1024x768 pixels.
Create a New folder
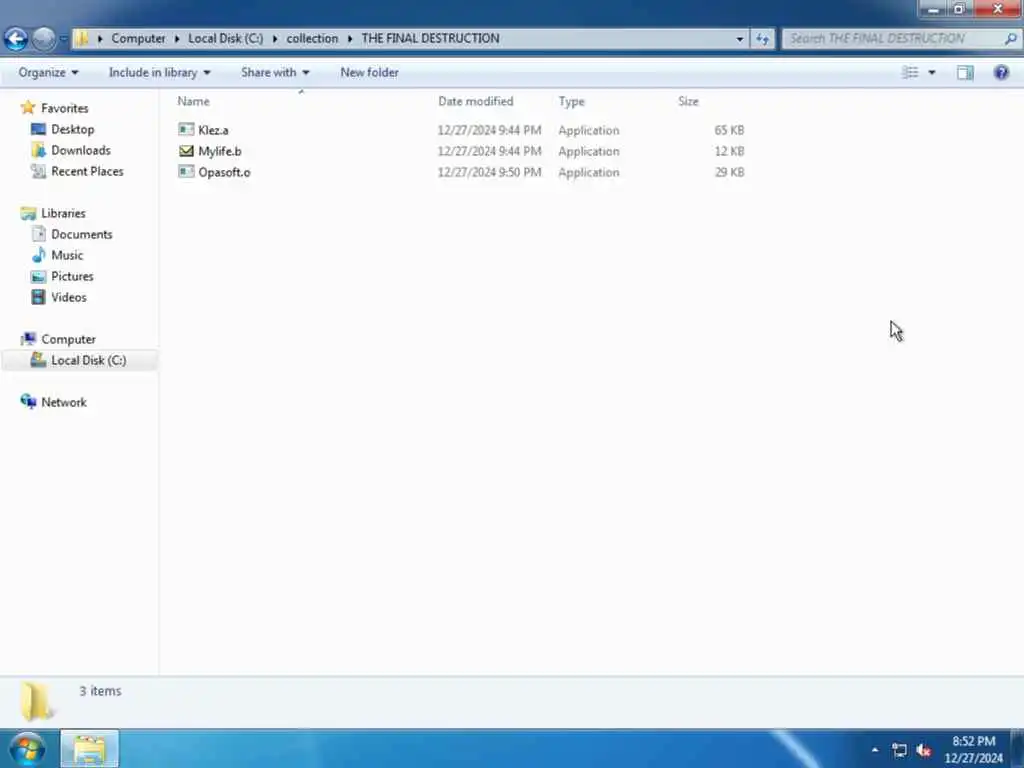point(369,72)
